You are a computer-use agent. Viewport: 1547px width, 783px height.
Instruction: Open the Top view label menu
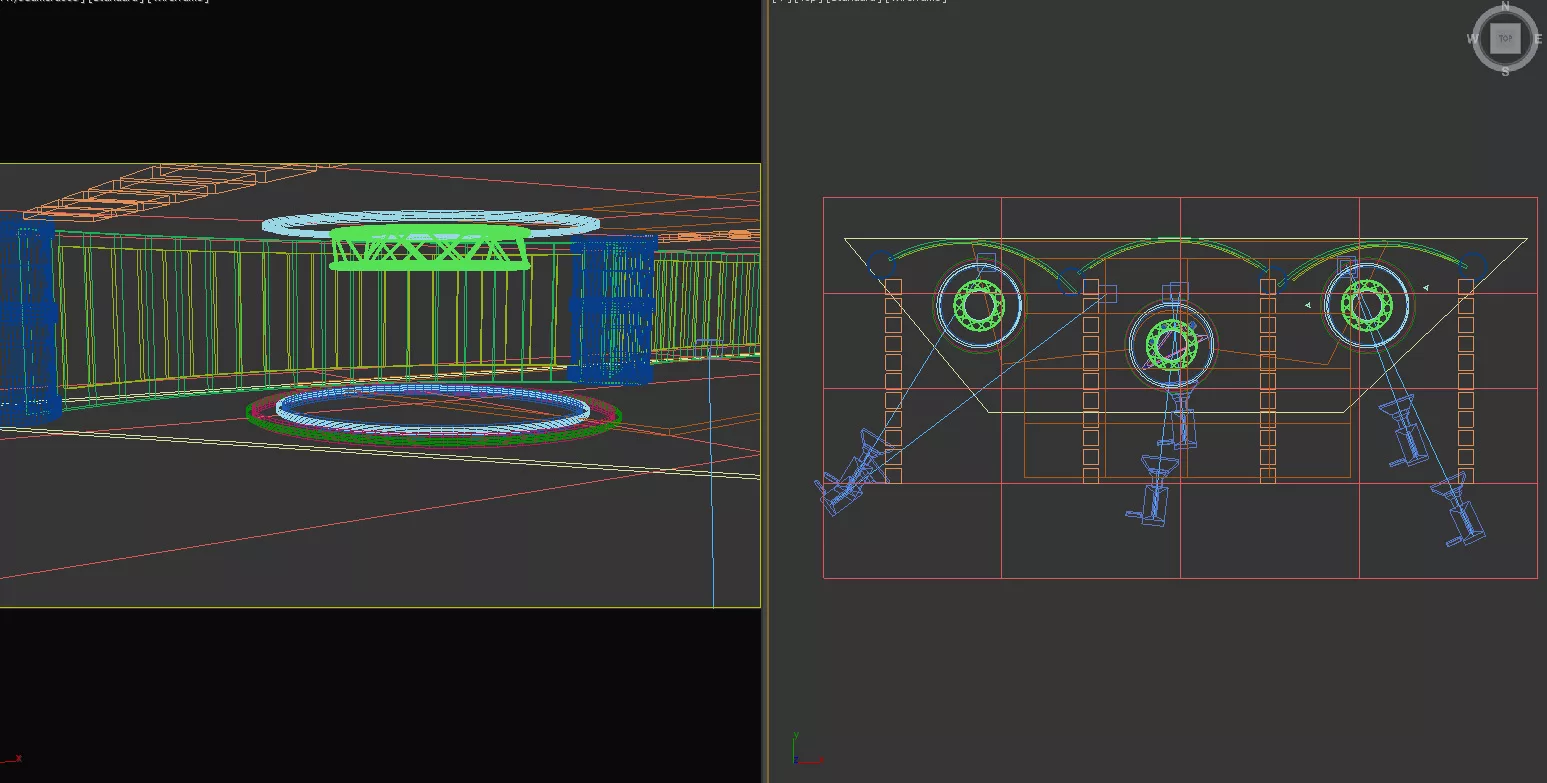pos(806,1)
